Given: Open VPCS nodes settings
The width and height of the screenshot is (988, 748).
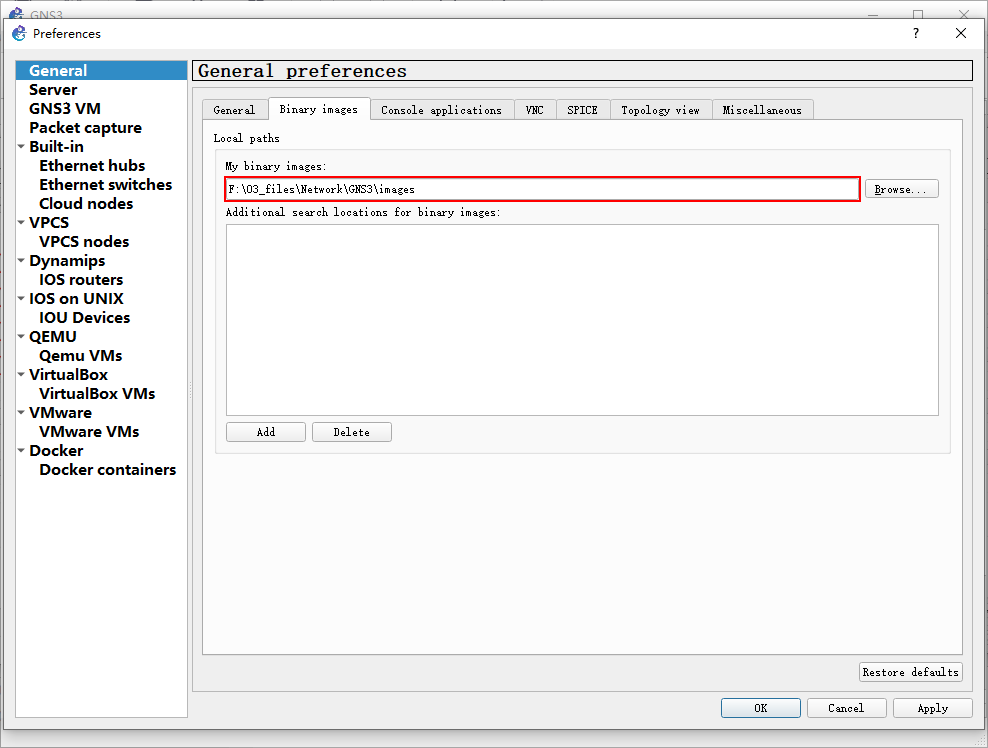Looking at the screenshot, I should point(84,241).
